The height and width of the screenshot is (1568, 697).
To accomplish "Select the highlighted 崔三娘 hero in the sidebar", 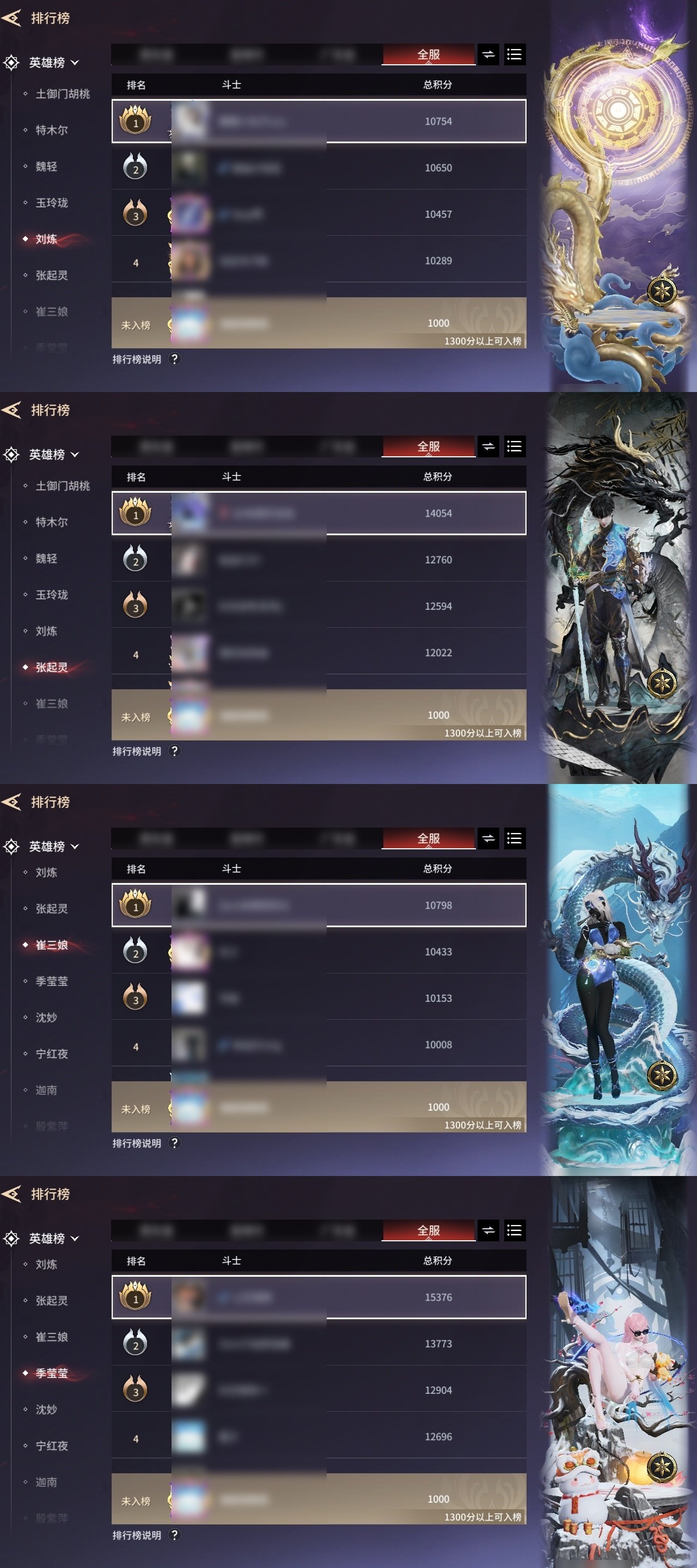I will point(52,945).
